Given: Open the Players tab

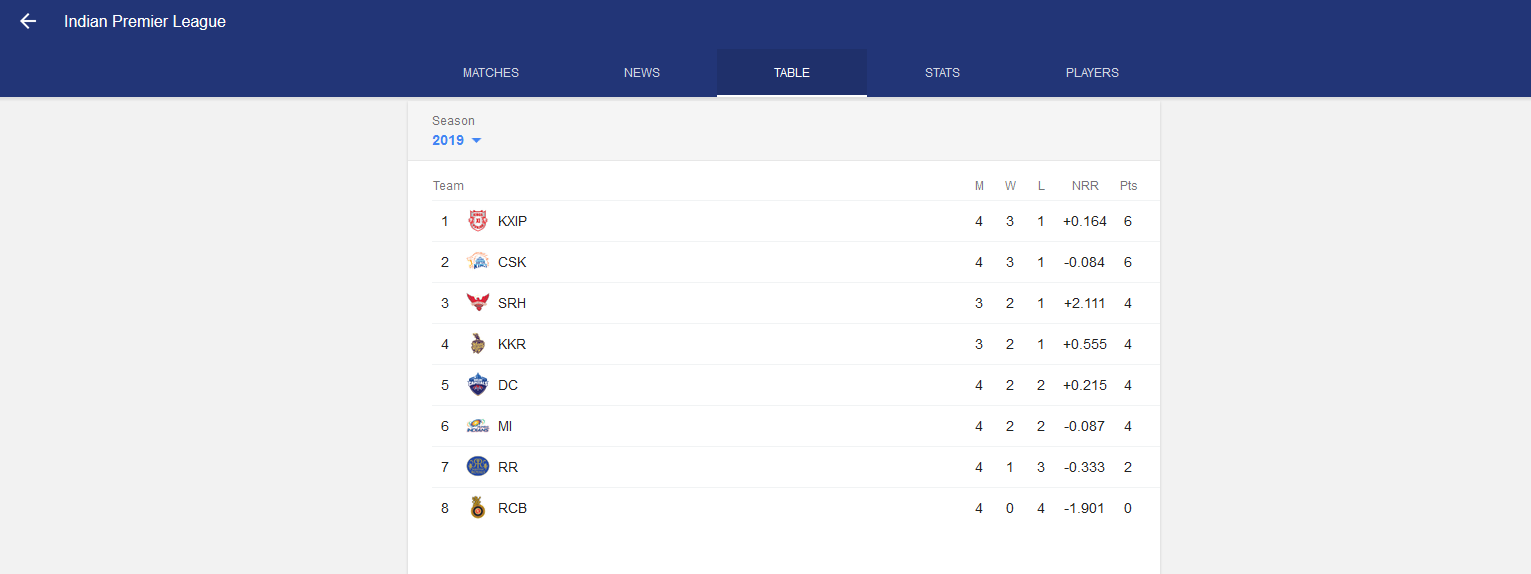Looking at the screenshot, I should [1092, 73].
